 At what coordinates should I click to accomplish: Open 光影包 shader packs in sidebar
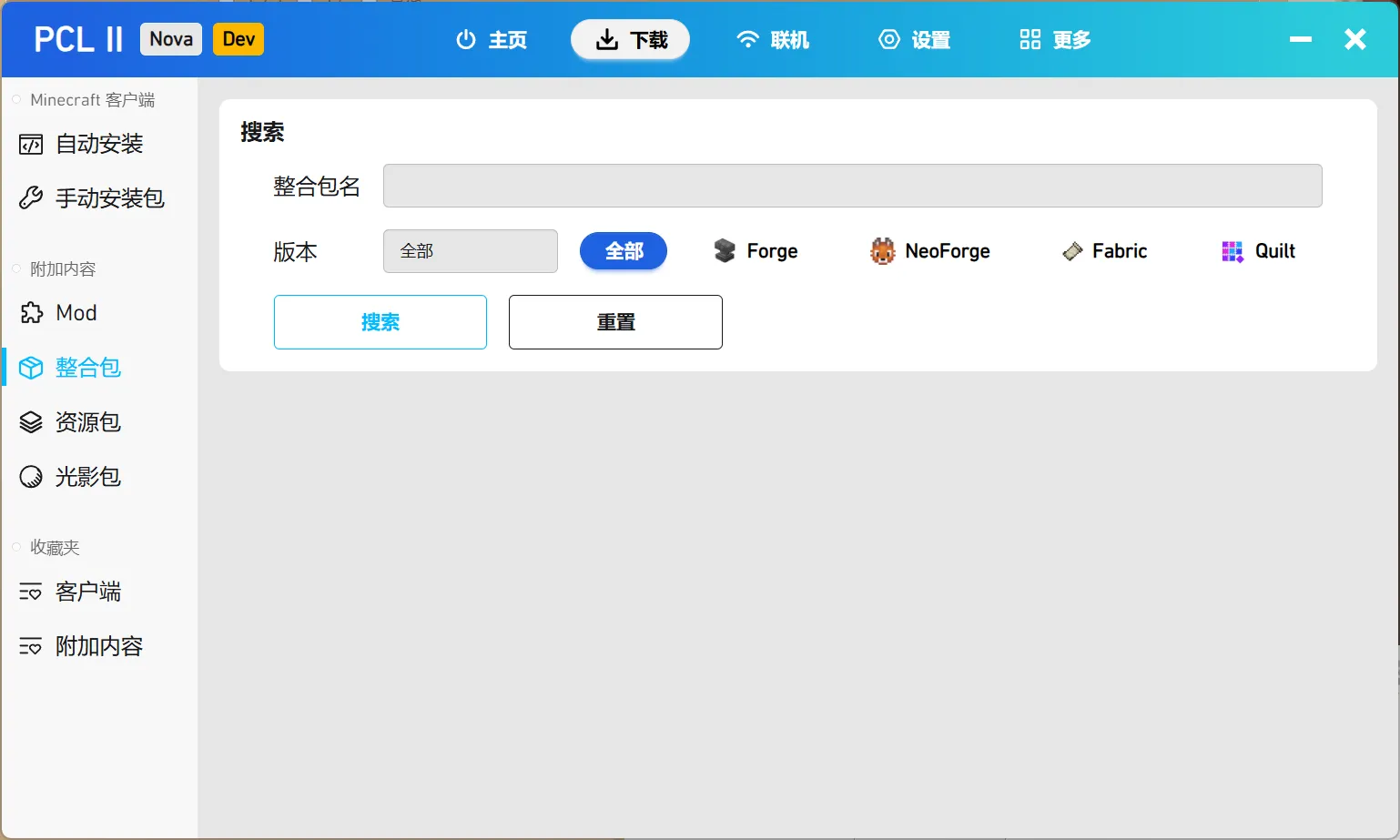(x=99, y=477)
